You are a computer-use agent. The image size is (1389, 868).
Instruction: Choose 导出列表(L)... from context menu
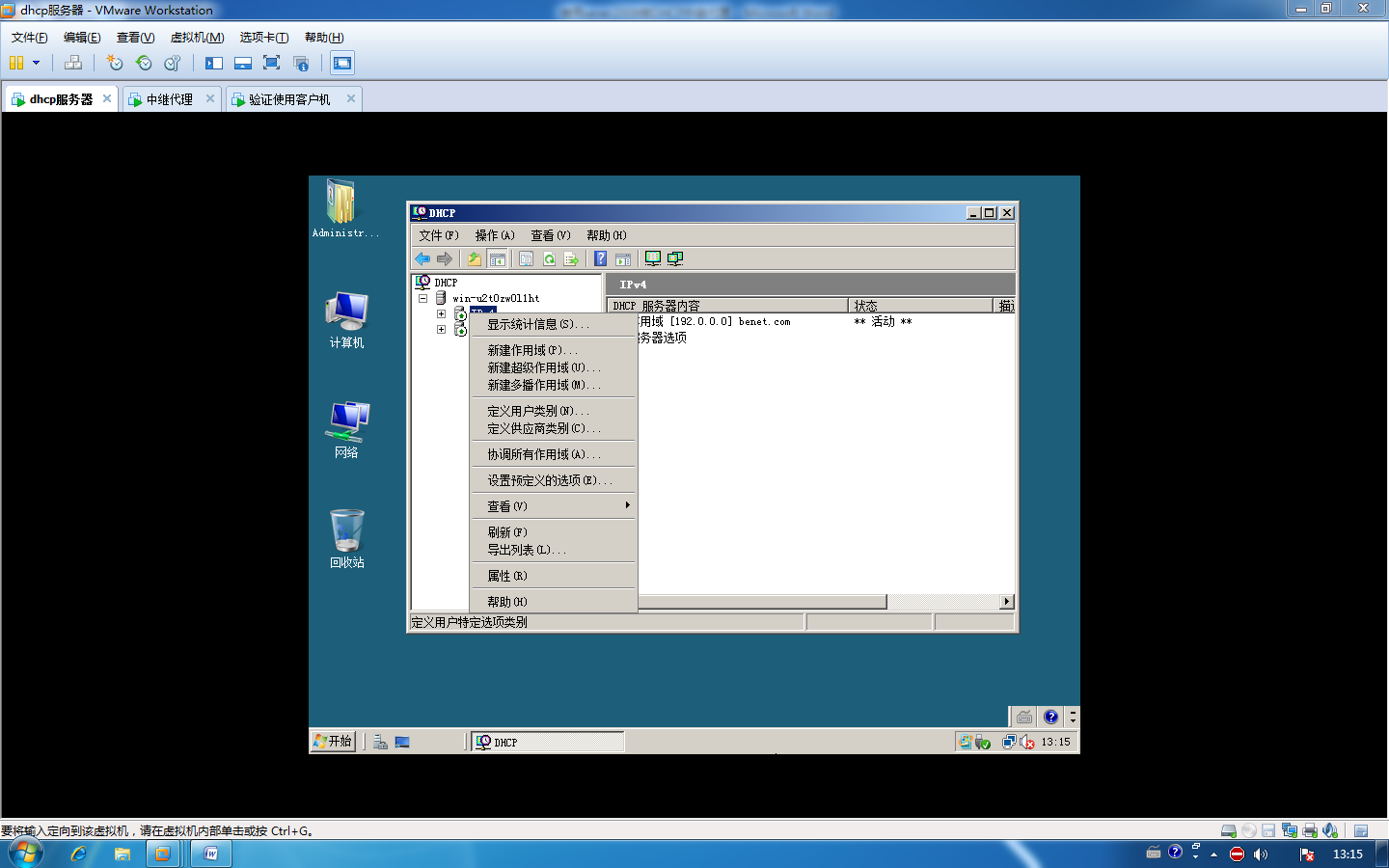[554, 550]
